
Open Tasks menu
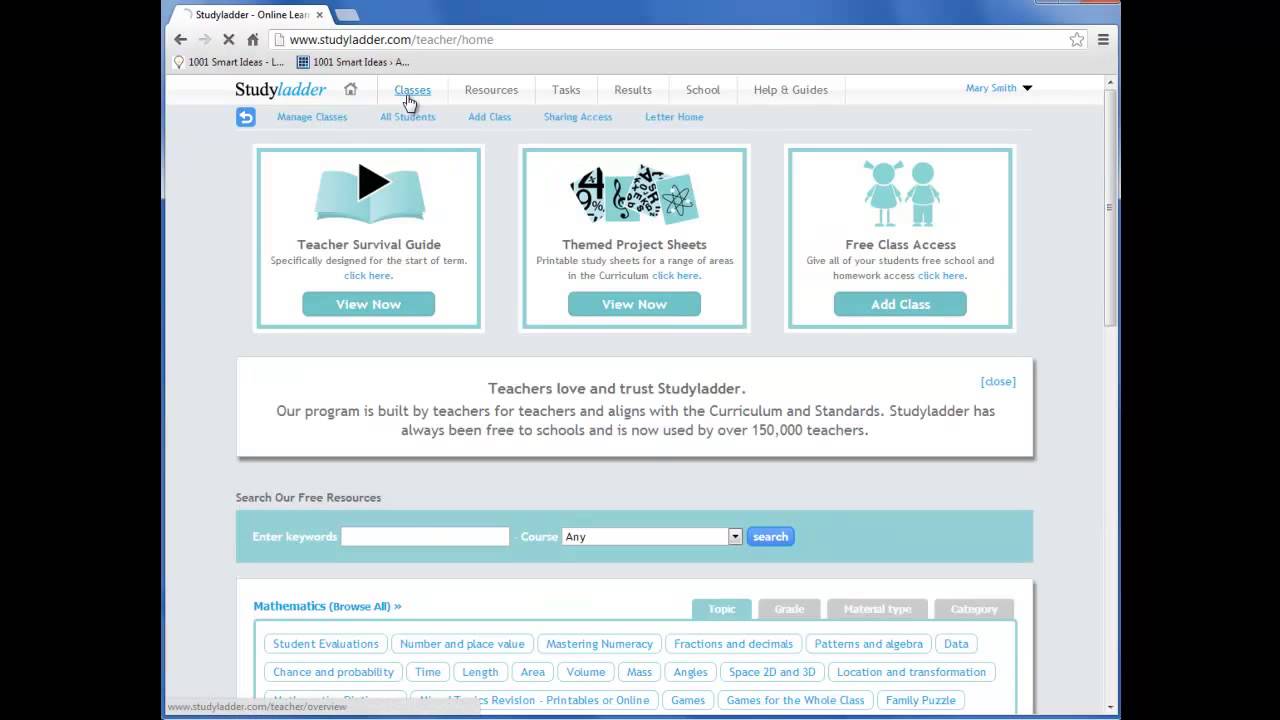(566, 90)
